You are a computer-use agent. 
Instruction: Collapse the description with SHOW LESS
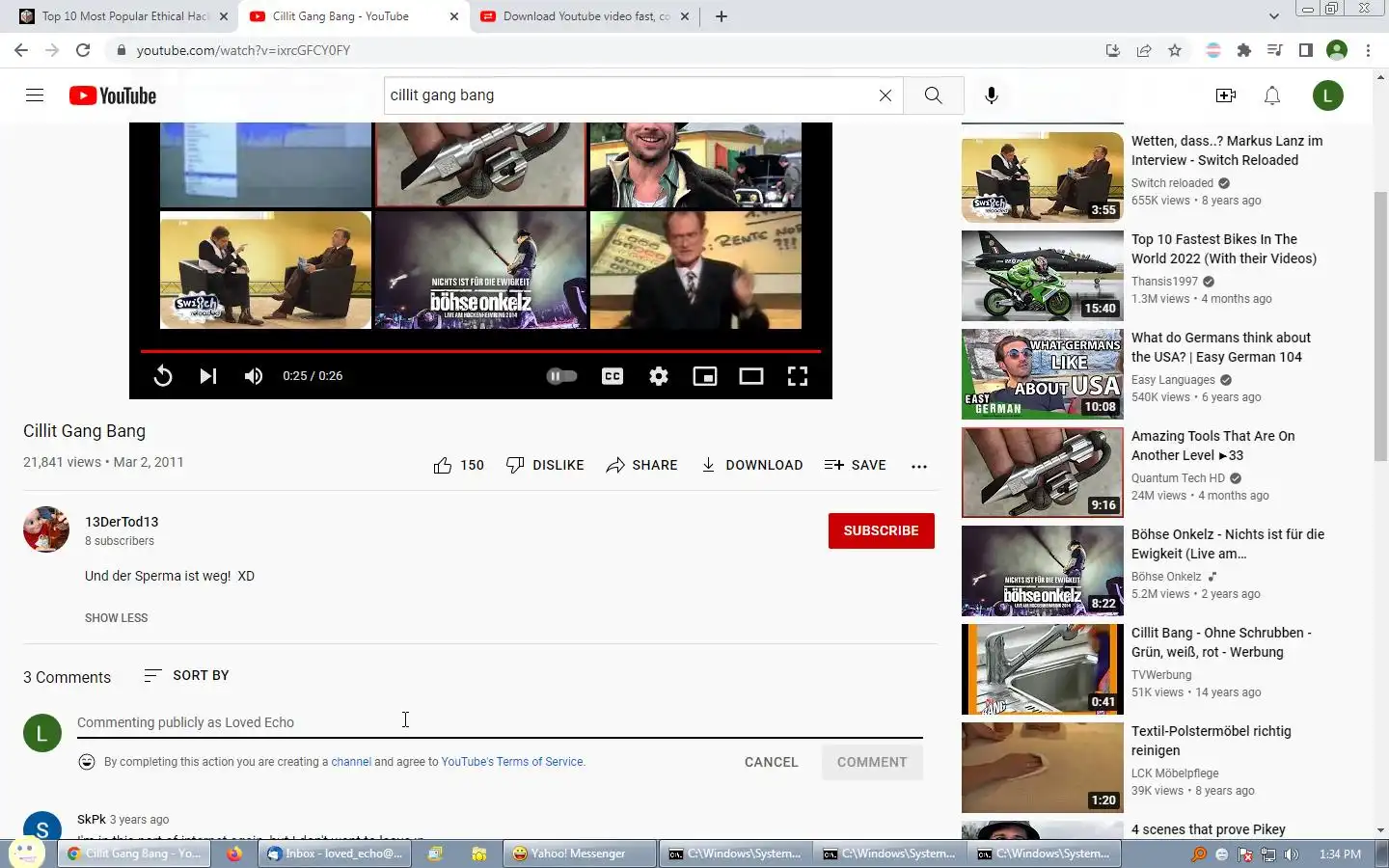116,618
